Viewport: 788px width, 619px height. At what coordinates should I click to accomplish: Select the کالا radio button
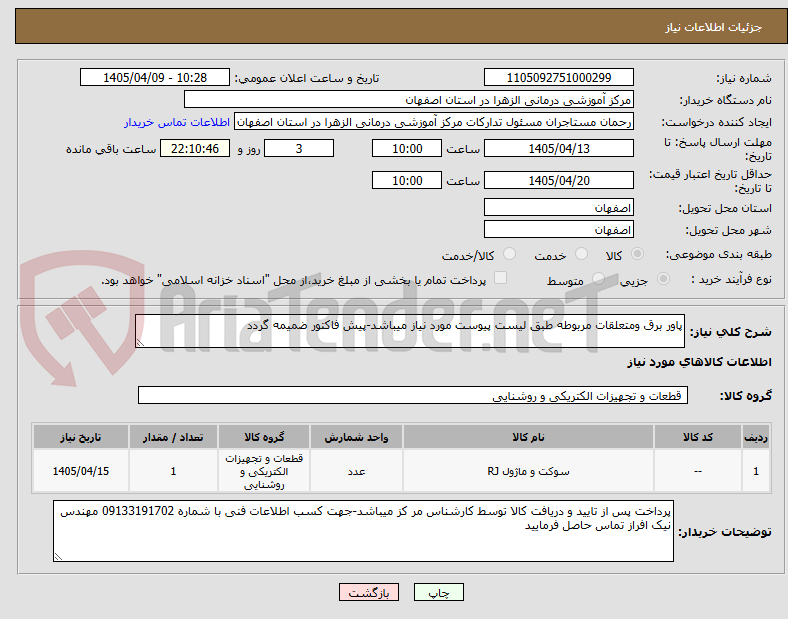tap(637, 254)
